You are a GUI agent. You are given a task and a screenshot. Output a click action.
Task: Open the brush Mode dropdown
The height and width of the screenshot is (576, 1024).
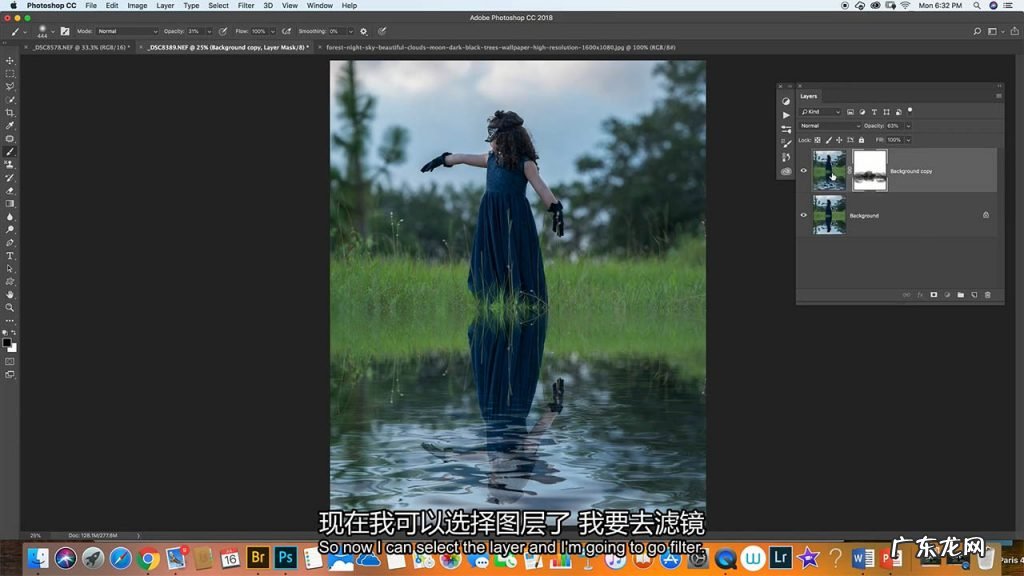tap(127, 31)
